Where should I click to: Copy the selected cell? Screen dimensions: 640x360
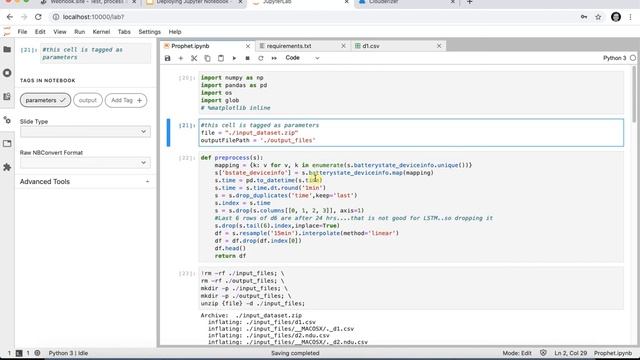[207, 58]
